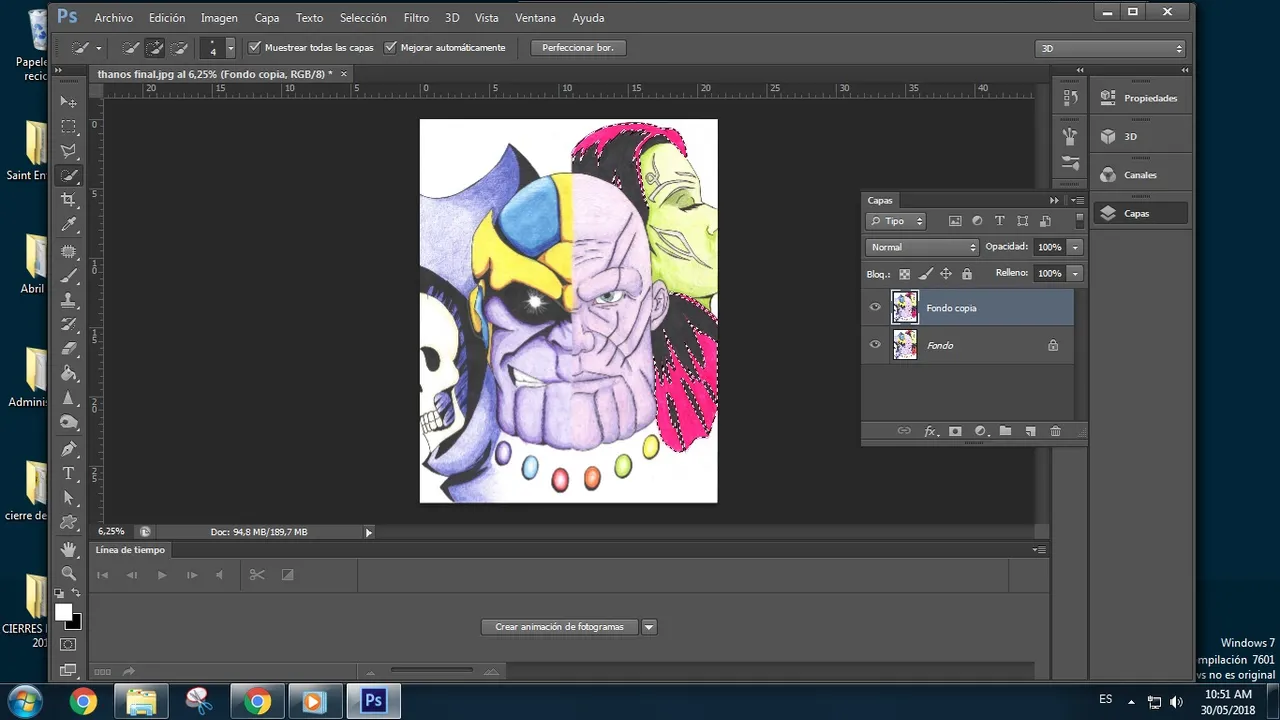This screenshot has height=720, width=1280.
Task: Open the Opacidad value dropdown arrow
Action: (x=1075, y=247)
